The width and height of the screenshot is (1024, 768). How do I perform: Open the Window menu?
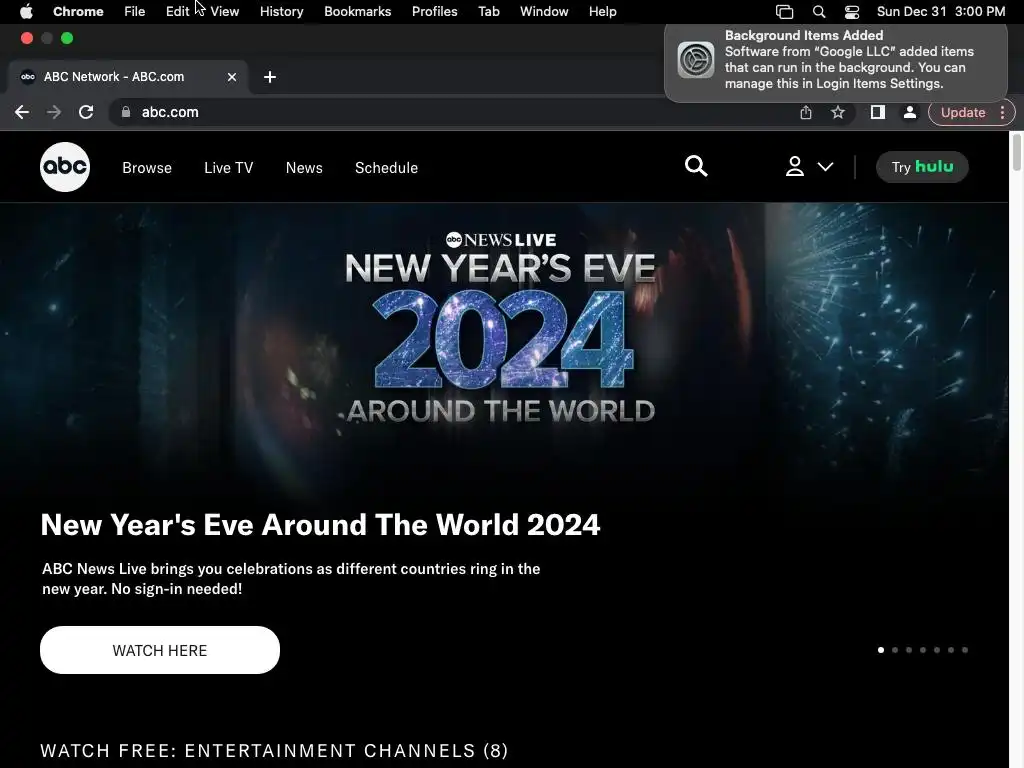click(x=544, y=12)
